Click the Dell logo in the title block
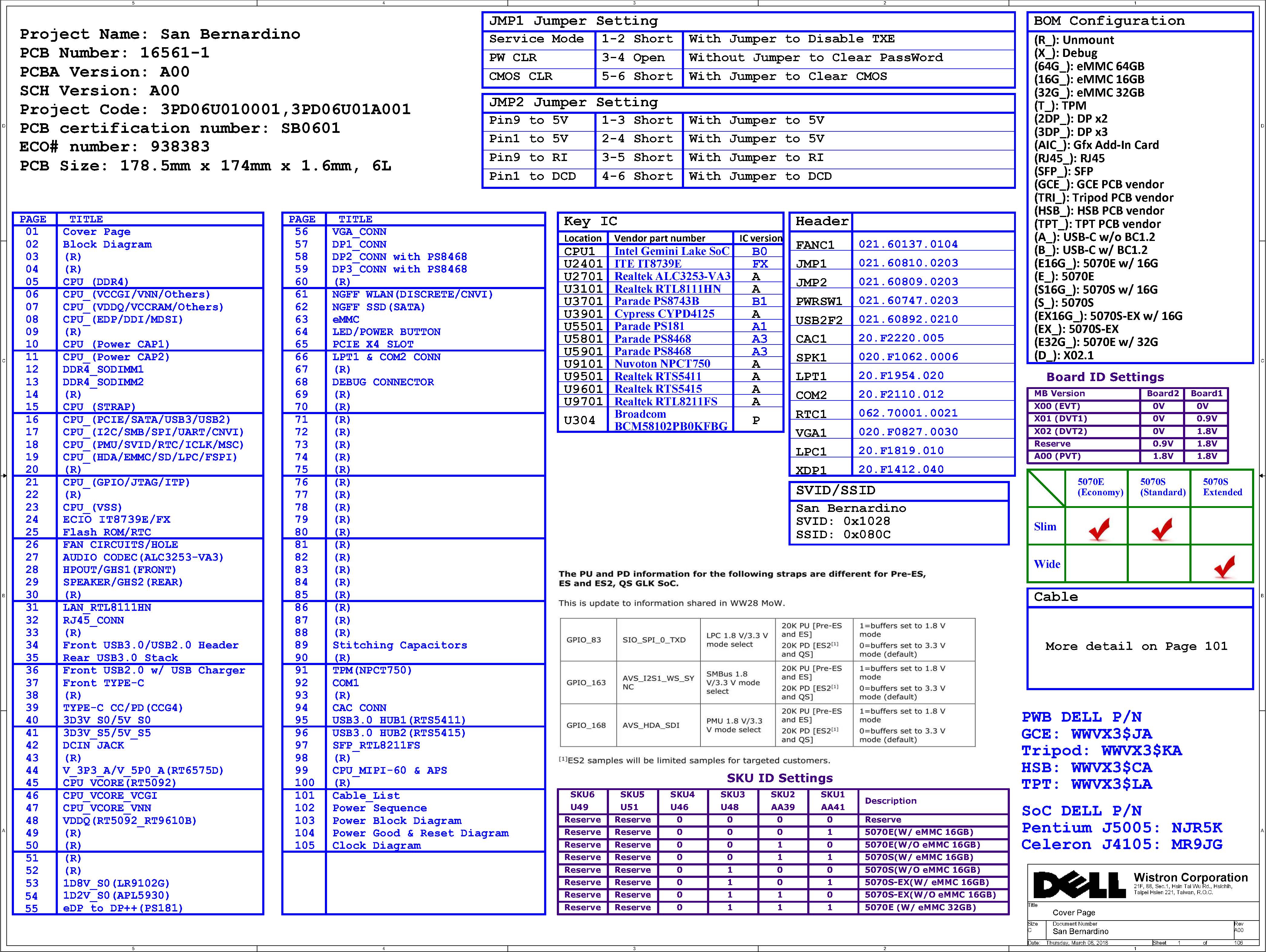Screen dimensions: 1266x952 [x=1079, y=885]
